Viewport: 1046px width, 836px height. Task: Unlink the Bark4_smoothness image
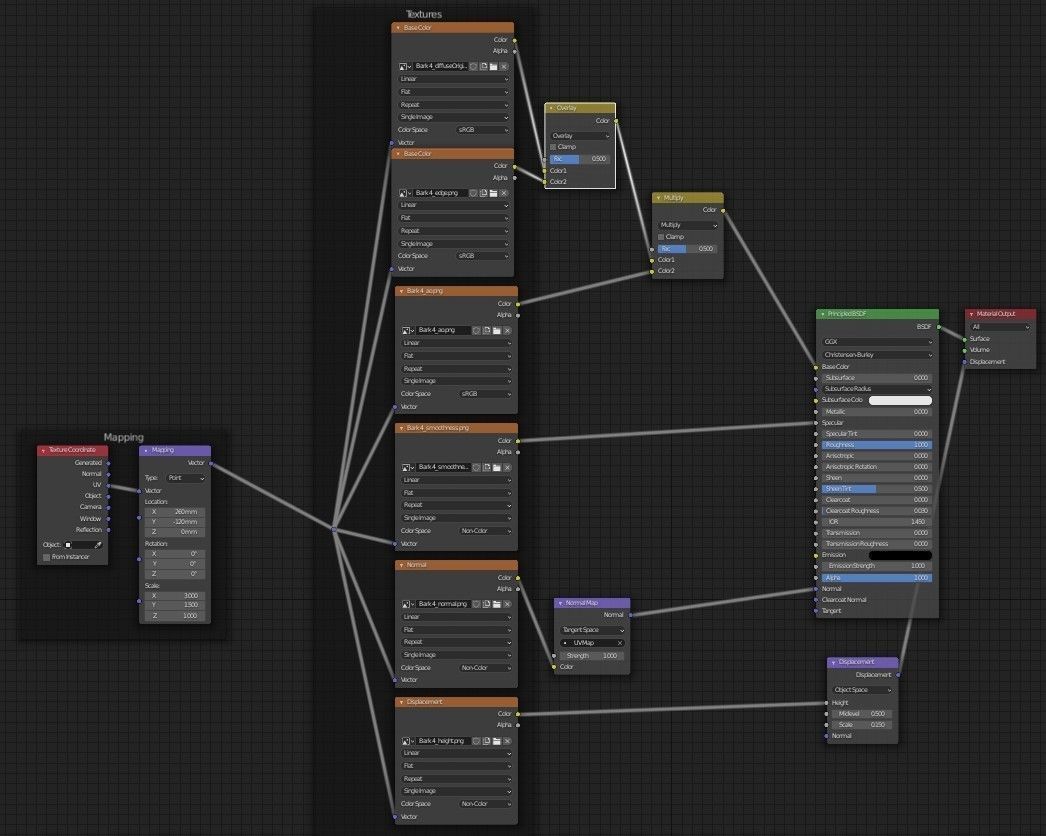pos(508,467)
